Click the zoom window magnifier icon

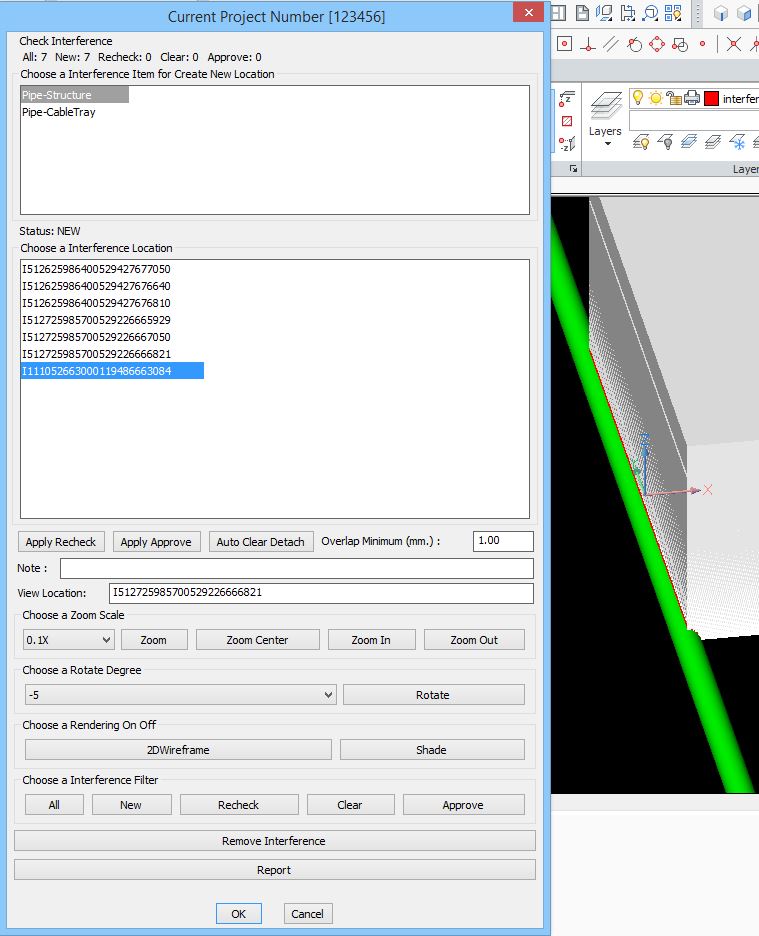651,13
